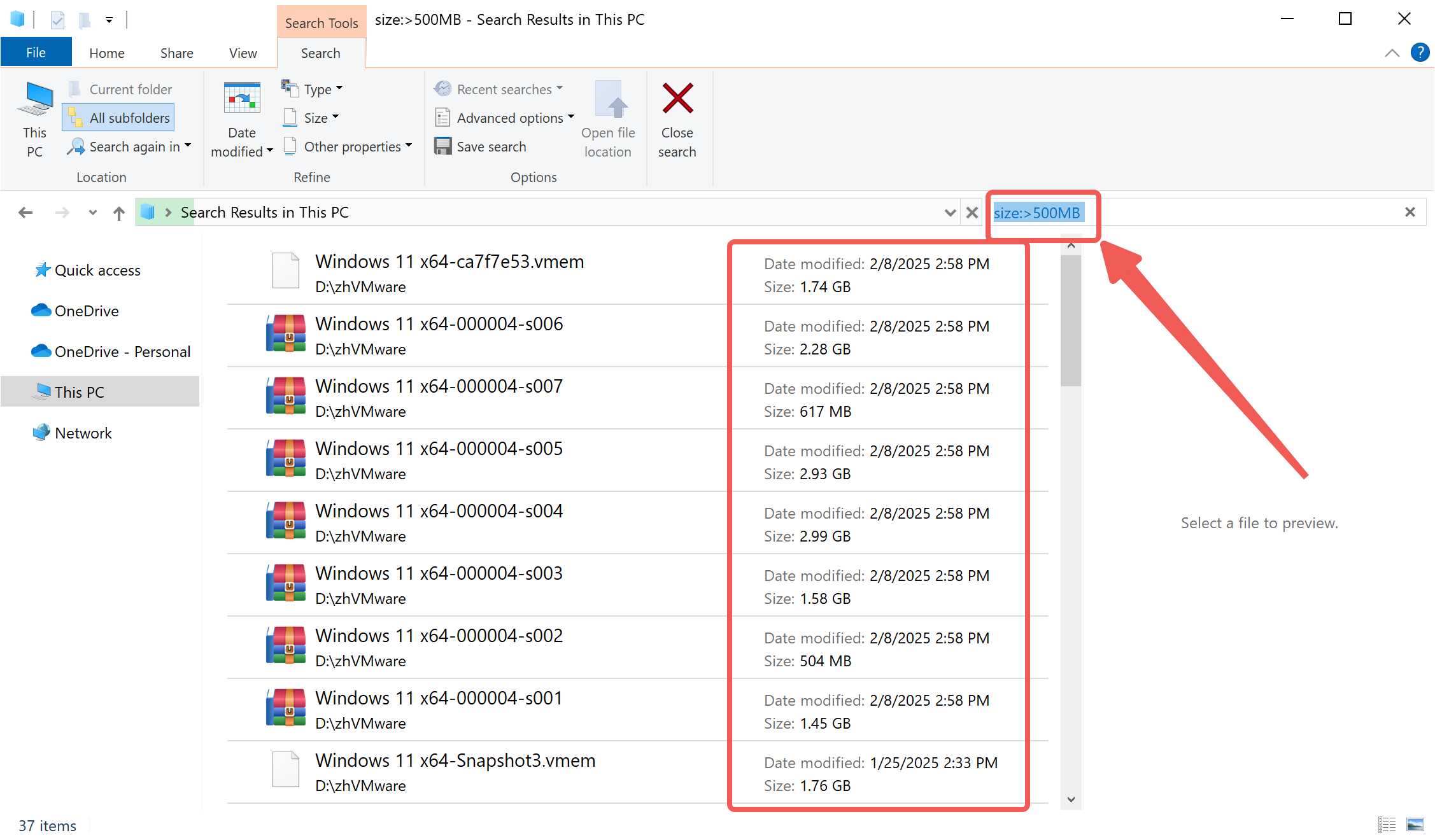Select Windows 11 x64-000004-s003 file
The width and height of the screenshot is (1435, 840).
(638, 585)
